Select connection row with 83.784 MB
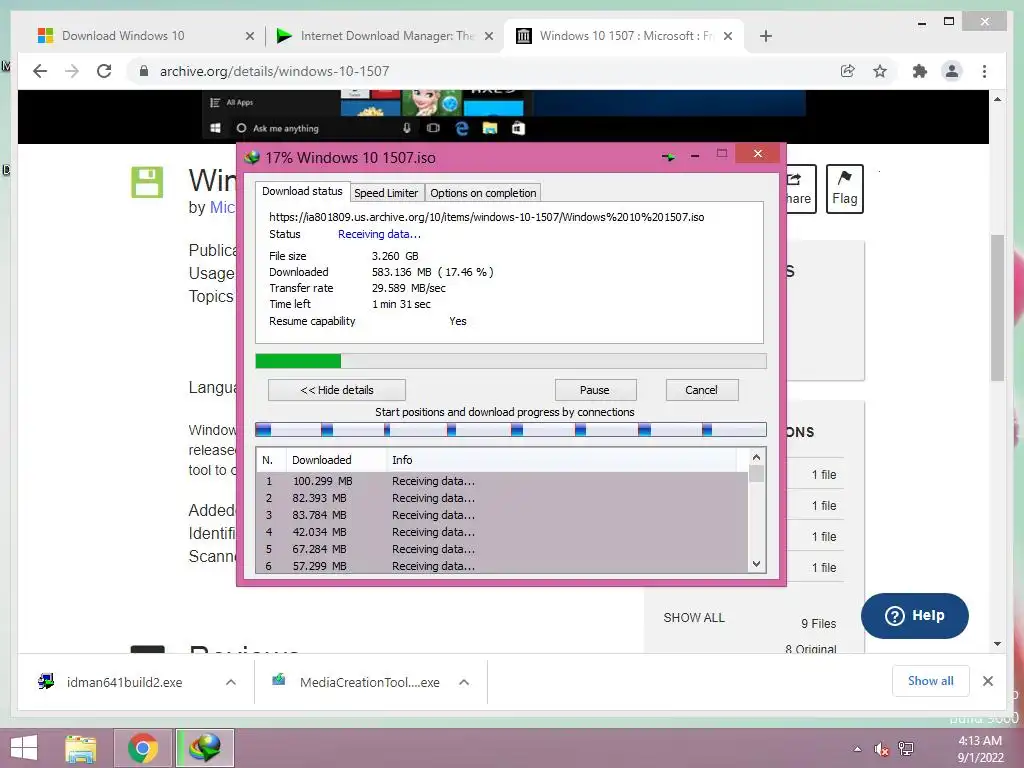1024x768 pixels. coord(502,515)
